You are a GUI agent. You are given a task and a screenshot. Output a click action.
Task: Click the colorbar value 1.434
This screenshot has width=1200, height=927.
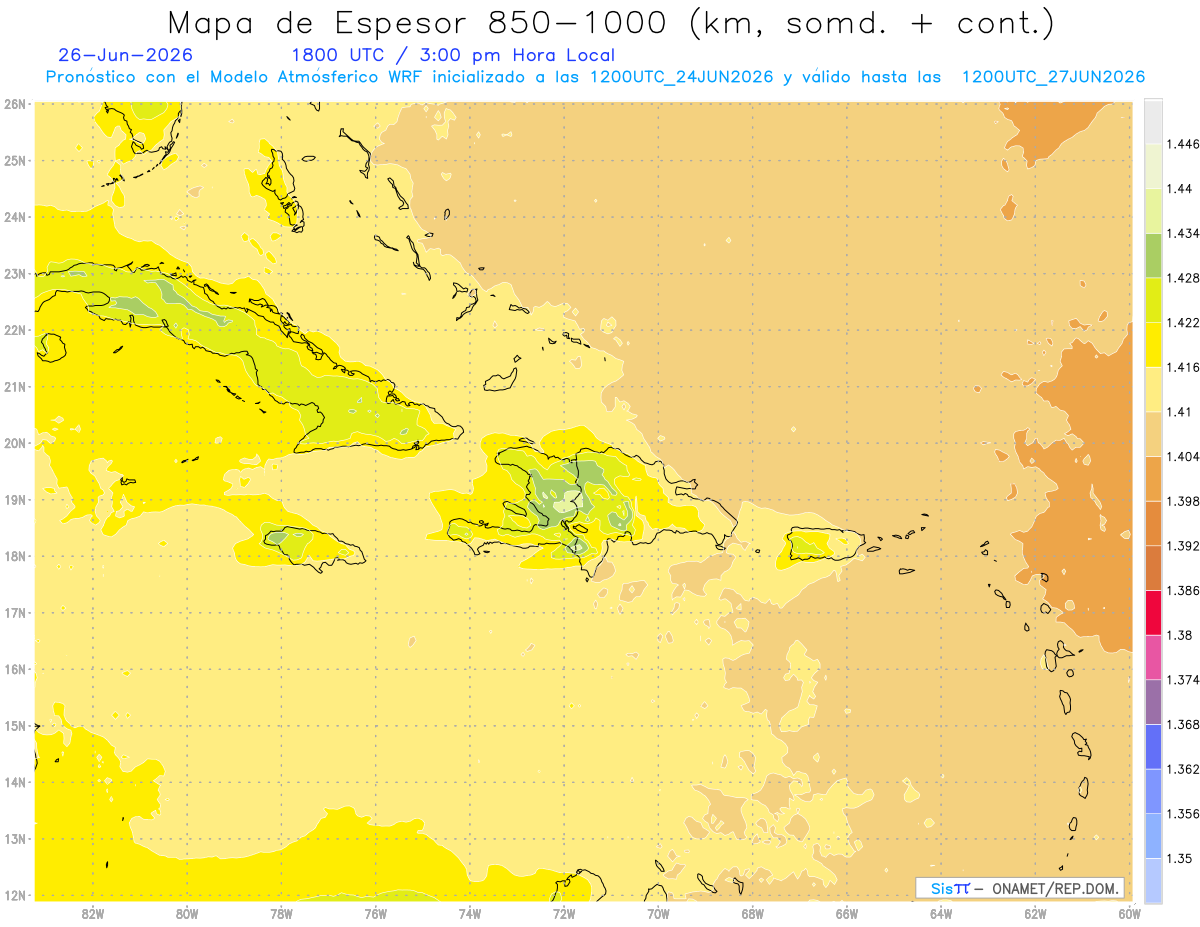pos(1185,233)
